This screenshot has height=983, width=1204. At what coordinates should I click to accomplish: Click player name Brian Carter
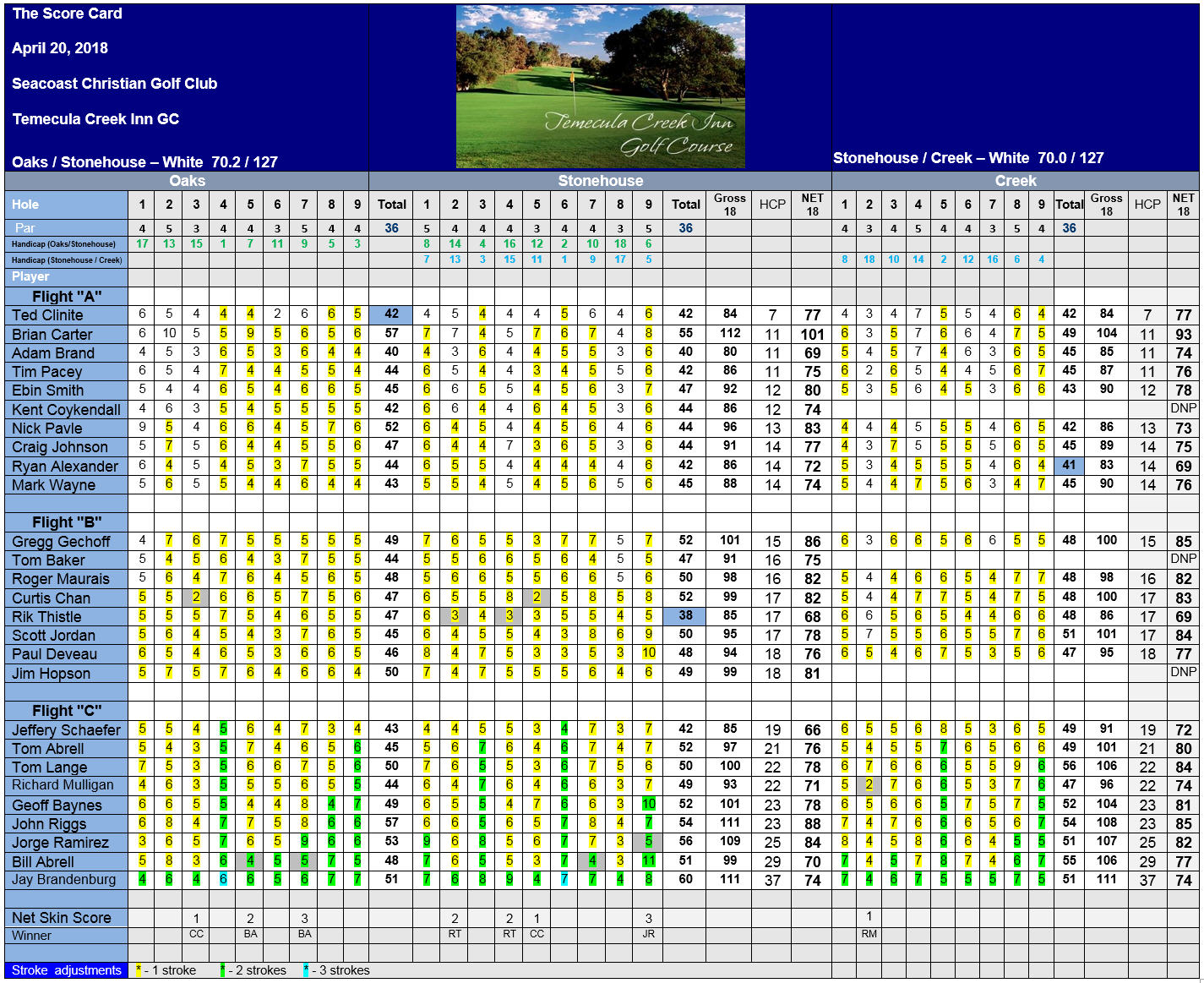(x=52, y=335)
